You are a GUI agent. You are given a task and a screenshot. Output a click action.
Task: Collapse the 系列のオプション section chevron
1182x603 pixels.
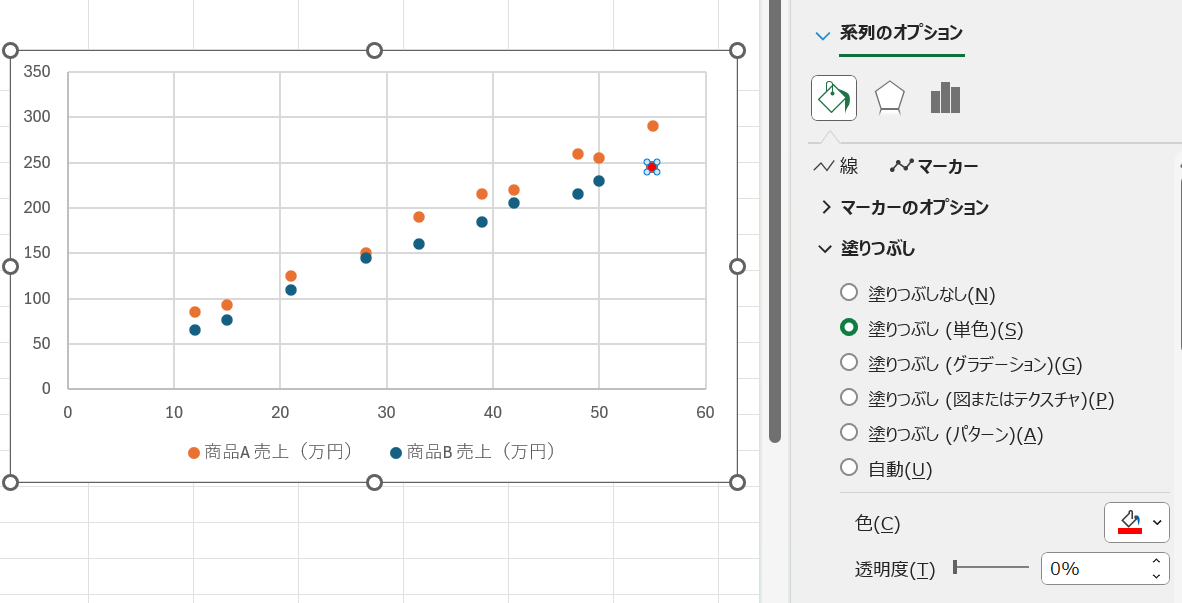tap(823, 33)
